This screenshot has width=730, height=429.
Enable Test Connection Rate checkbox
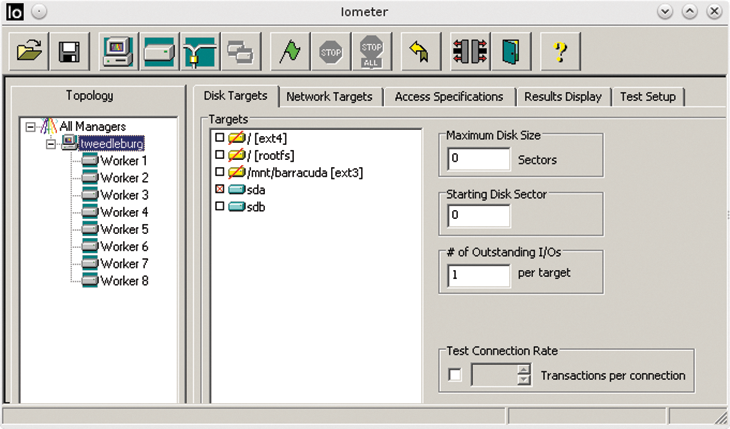[x=455, y=375]
